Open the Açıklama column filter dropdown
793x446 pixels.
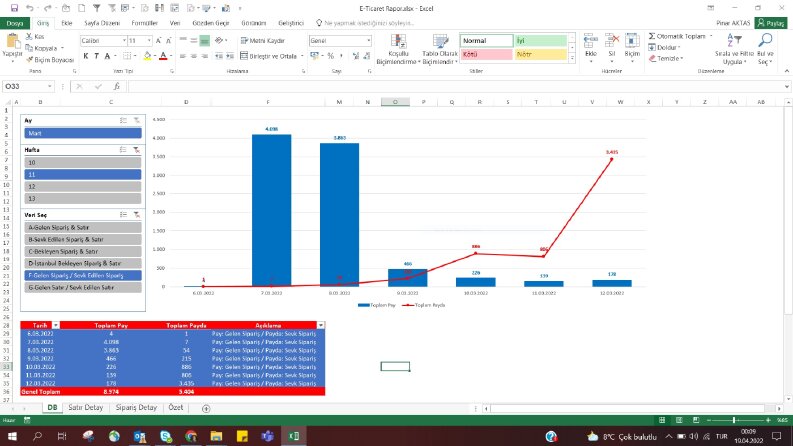point(321,325)
